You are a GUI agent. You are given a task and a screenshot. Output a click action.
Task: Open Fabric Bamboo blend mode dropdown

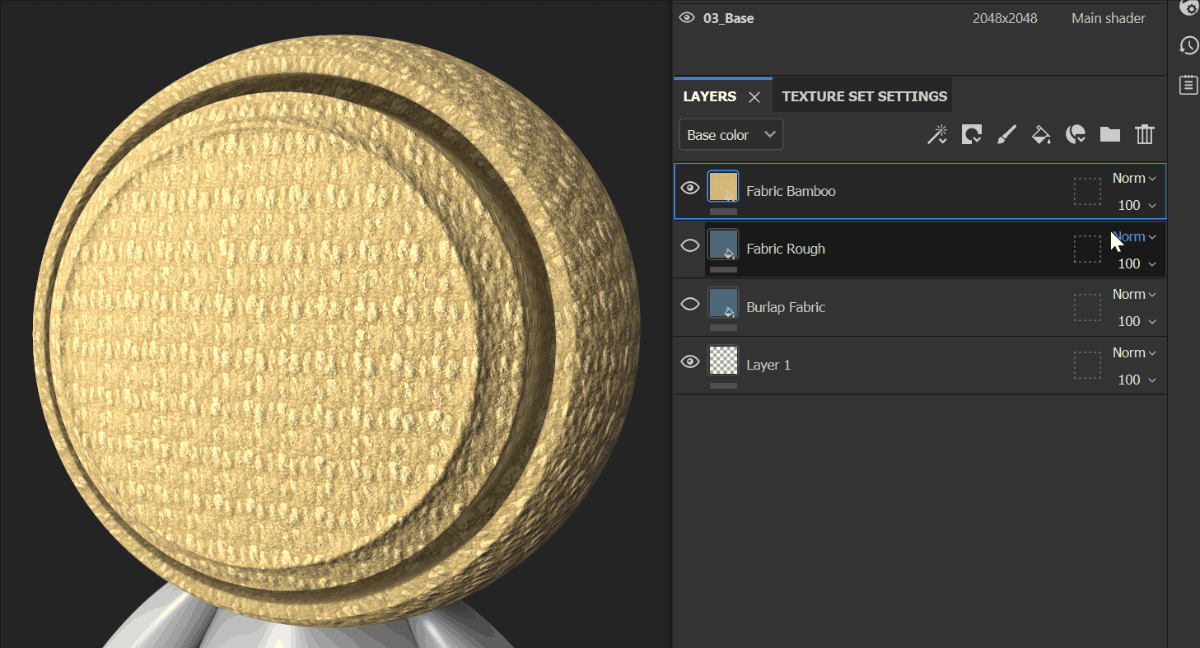[x=1134, y=179]
